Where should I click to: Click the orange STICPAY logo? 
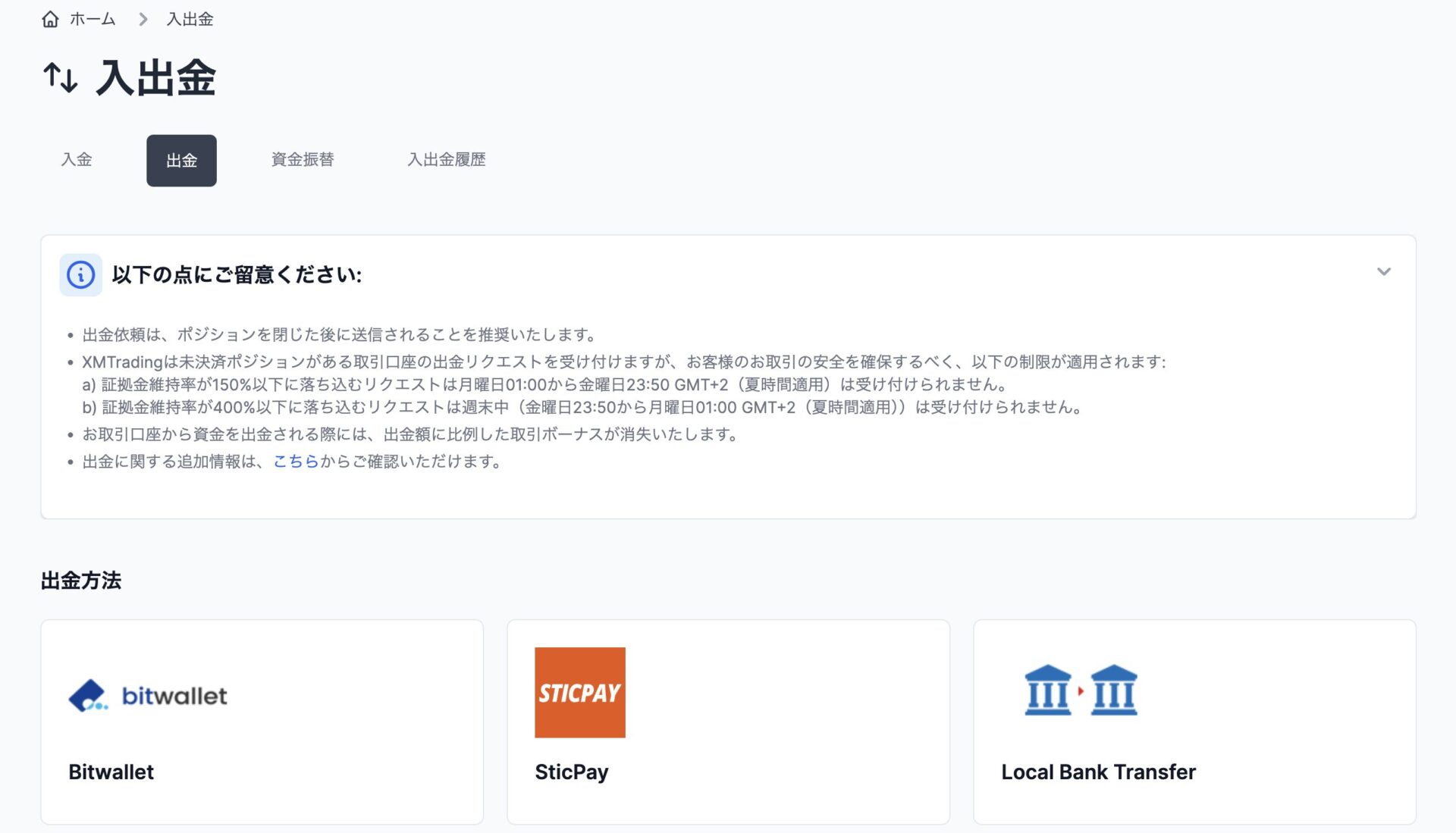pos(579,692)
